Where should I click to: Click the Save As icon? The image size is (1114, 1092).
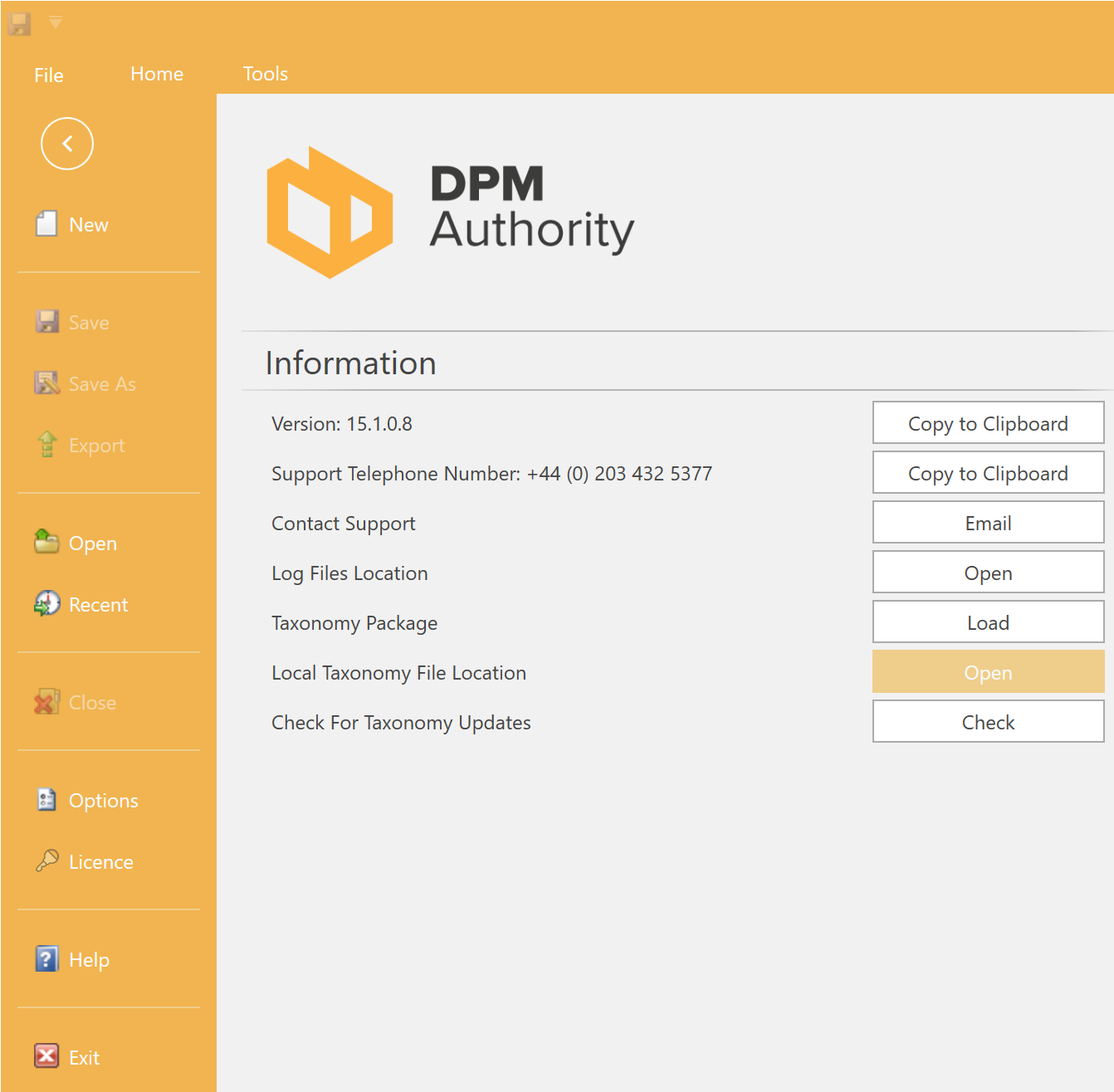47,383
